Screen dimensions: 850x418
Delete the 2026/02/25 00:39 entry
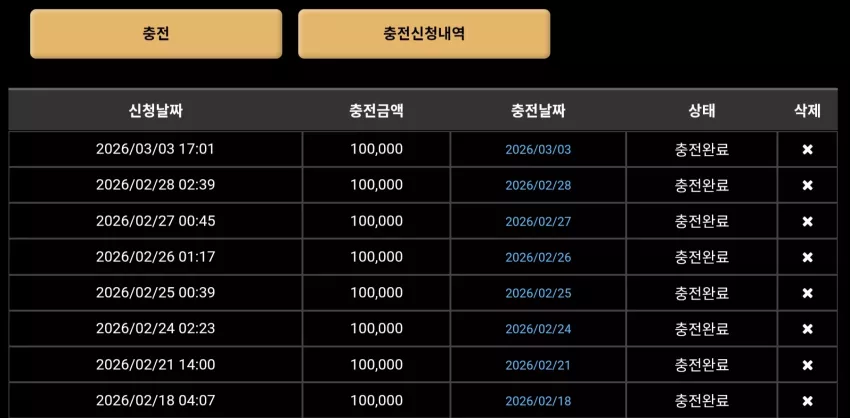click(807, 293)
